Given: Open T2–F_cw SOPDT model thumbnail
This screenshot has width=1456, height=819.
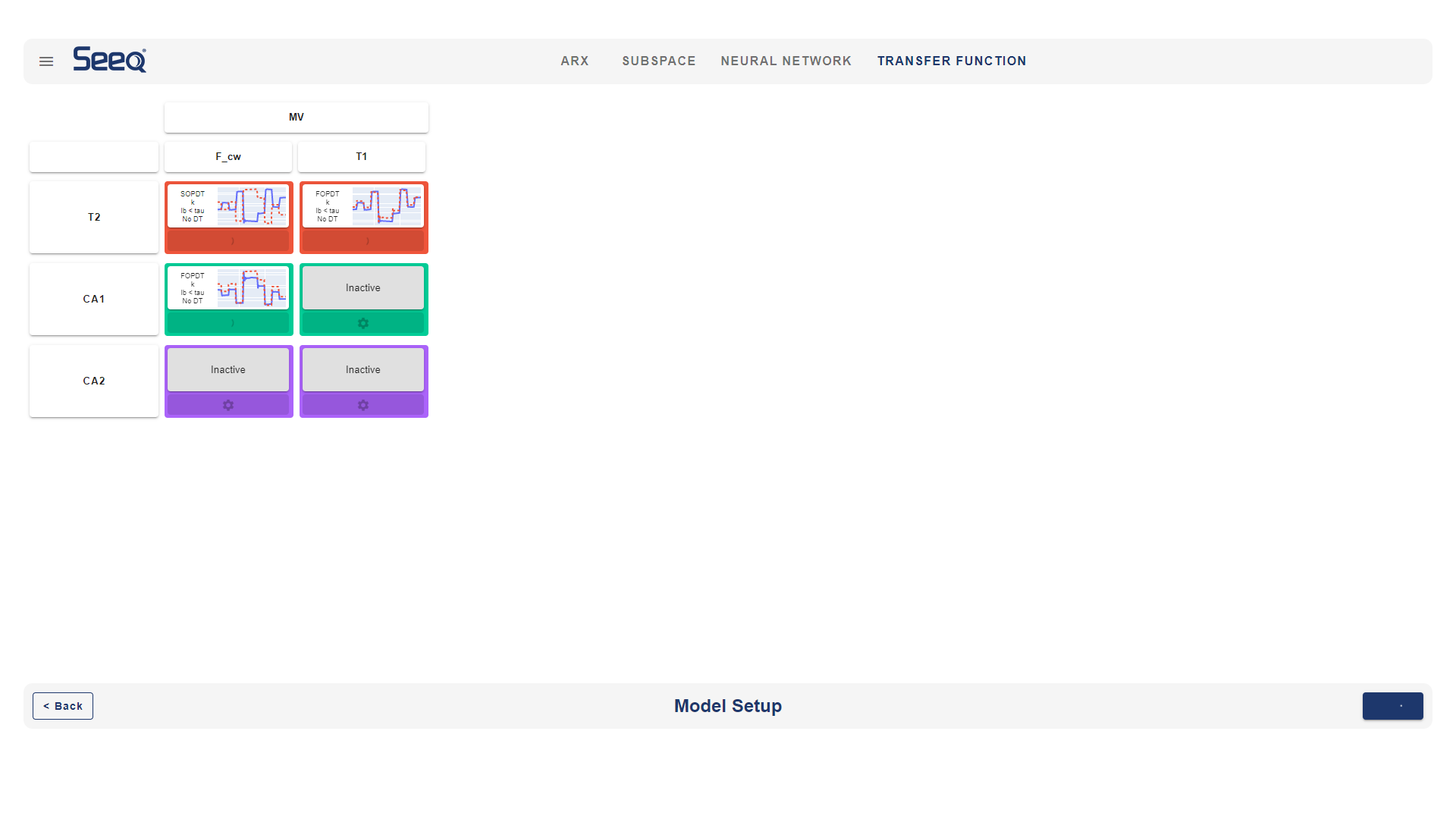Looking at the screenshot, I should point(228,206).
